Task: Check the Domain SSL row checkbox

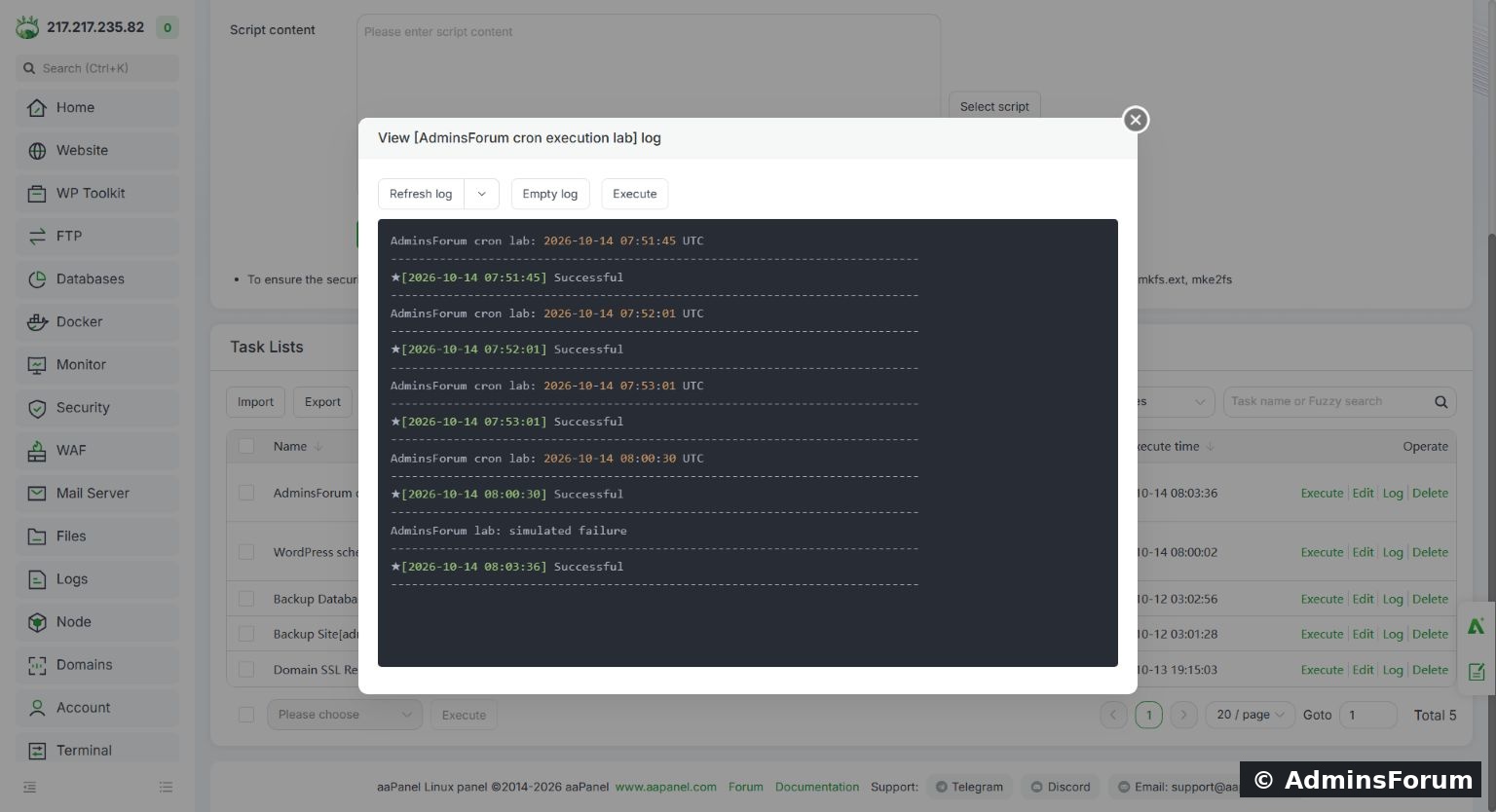Action: pos(246,670)
